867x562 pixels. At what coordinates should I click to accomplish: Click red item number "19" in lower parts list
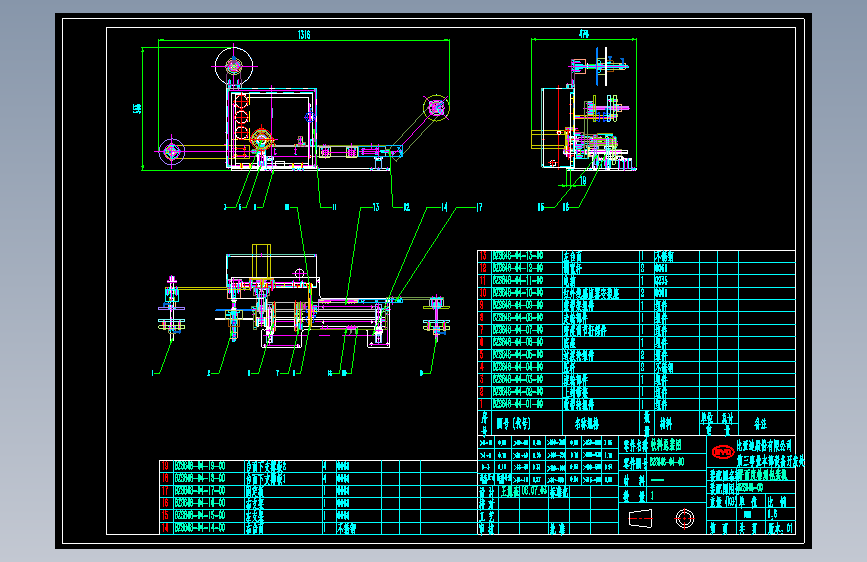165,466
